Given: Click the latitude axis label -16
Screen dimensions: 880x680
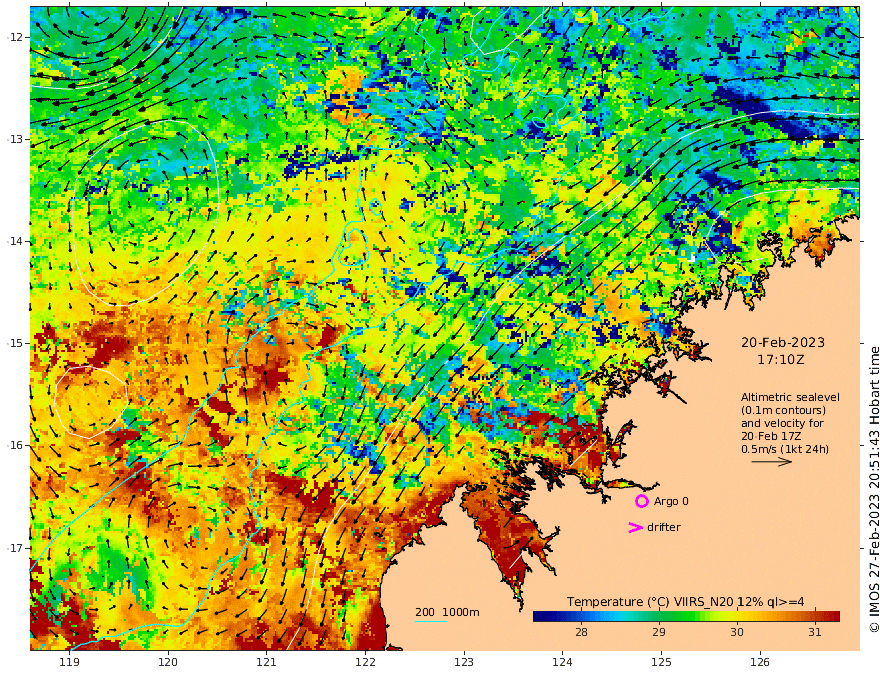Looking at the screenshot, I should click(x=16, y=445).
